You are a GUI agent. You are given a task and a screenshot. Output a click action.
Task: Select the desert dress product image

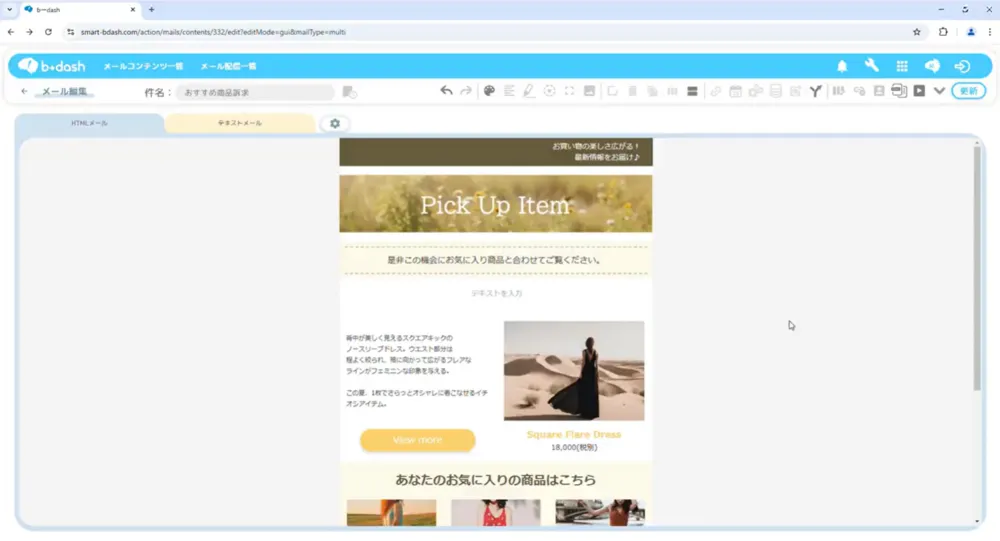[x=574, y=371]
